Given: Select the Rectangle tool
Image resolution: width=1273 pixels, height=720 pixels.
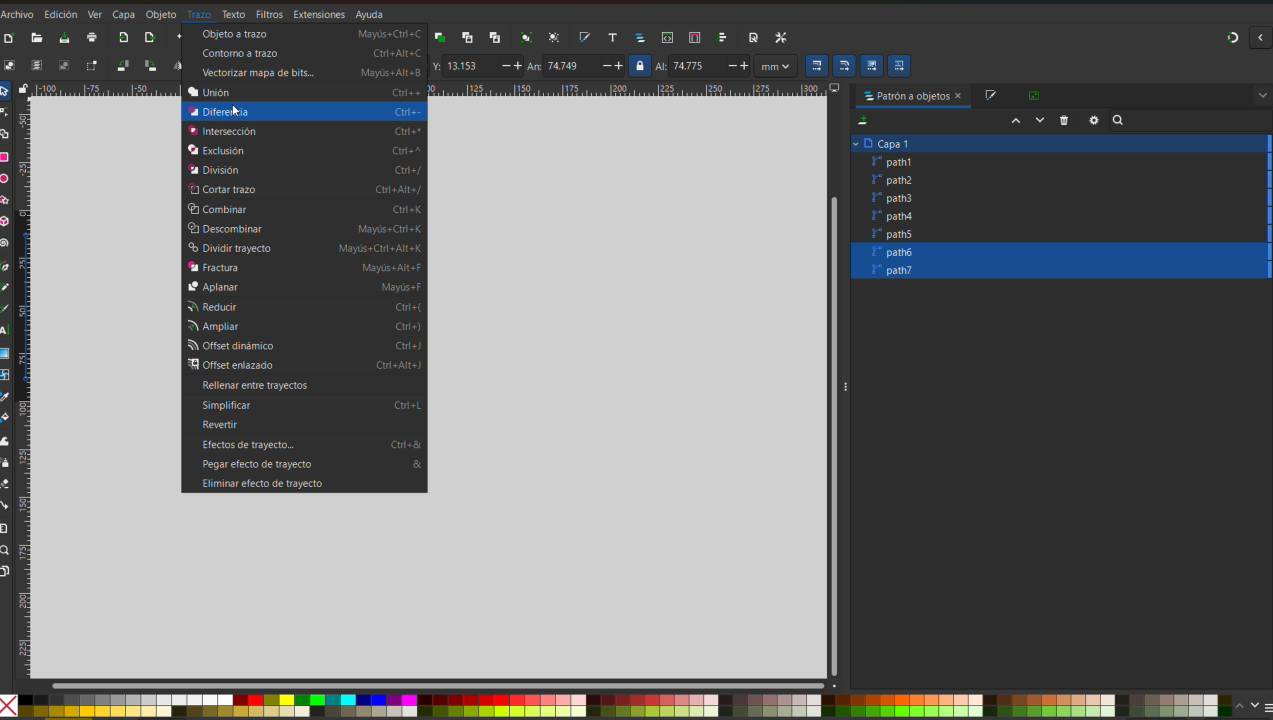Looking at the screenshot, I should click(5, 157).
